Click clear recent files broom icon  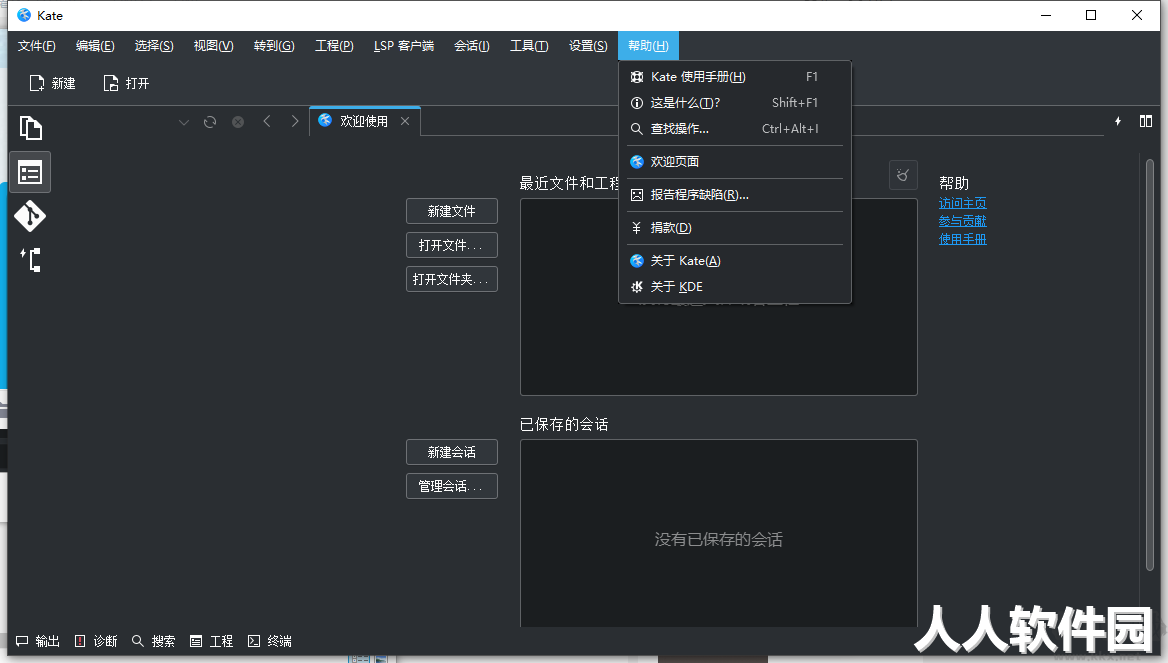(903, 175)
